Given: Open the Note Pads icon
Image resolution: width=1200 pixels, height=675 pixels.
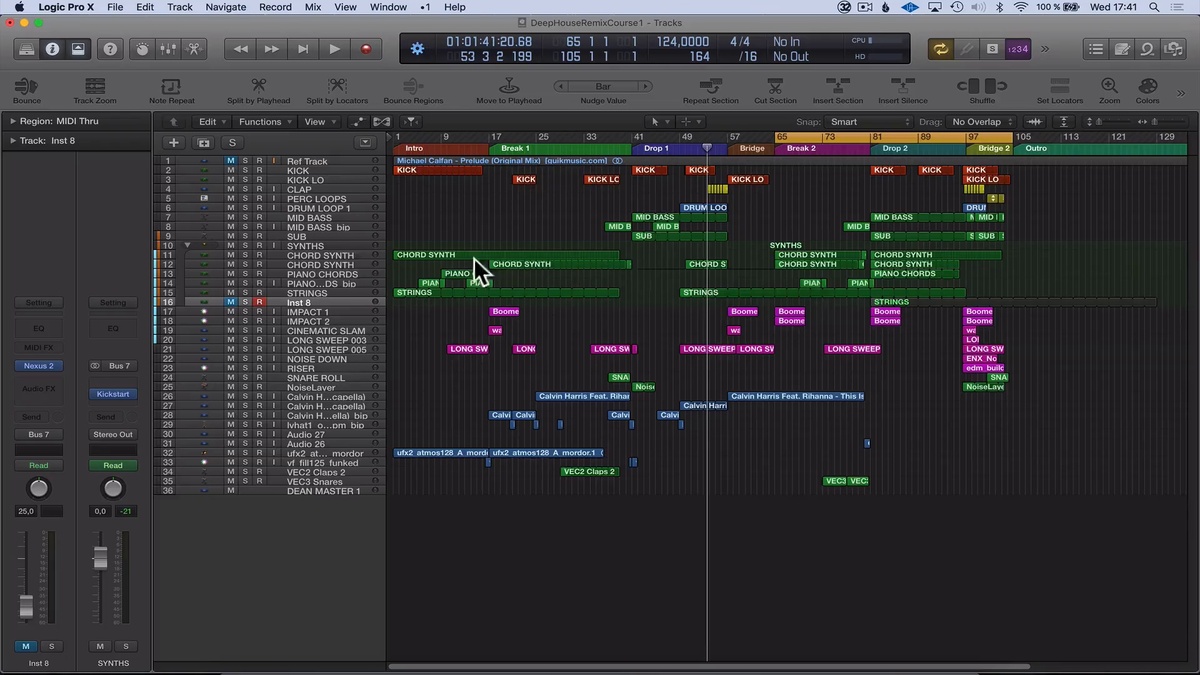Looking at the screenshot, I should point(1122,49).
